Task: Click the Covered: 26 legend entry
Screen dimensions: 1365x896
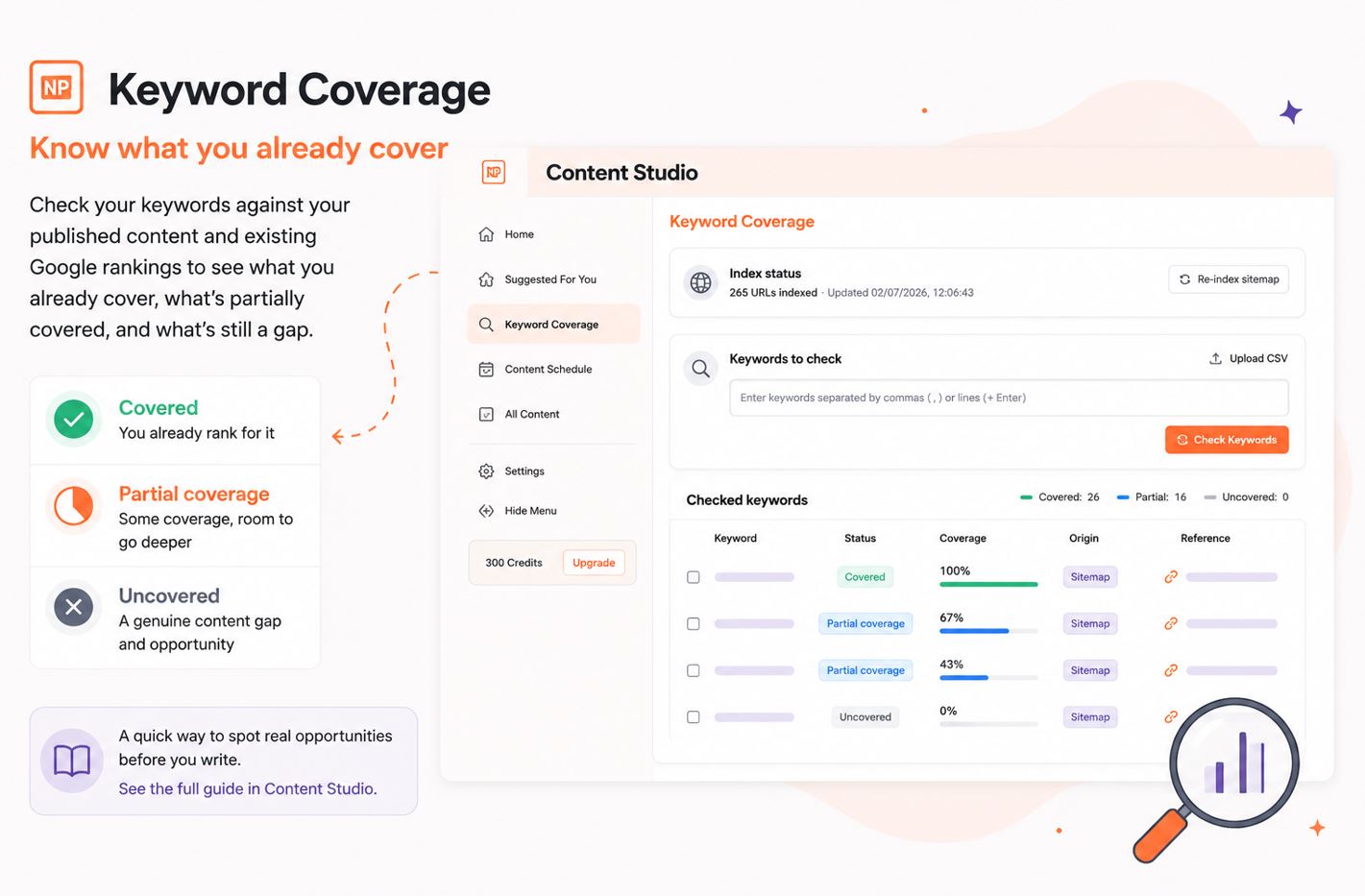Action: [x=1060, y=496]
